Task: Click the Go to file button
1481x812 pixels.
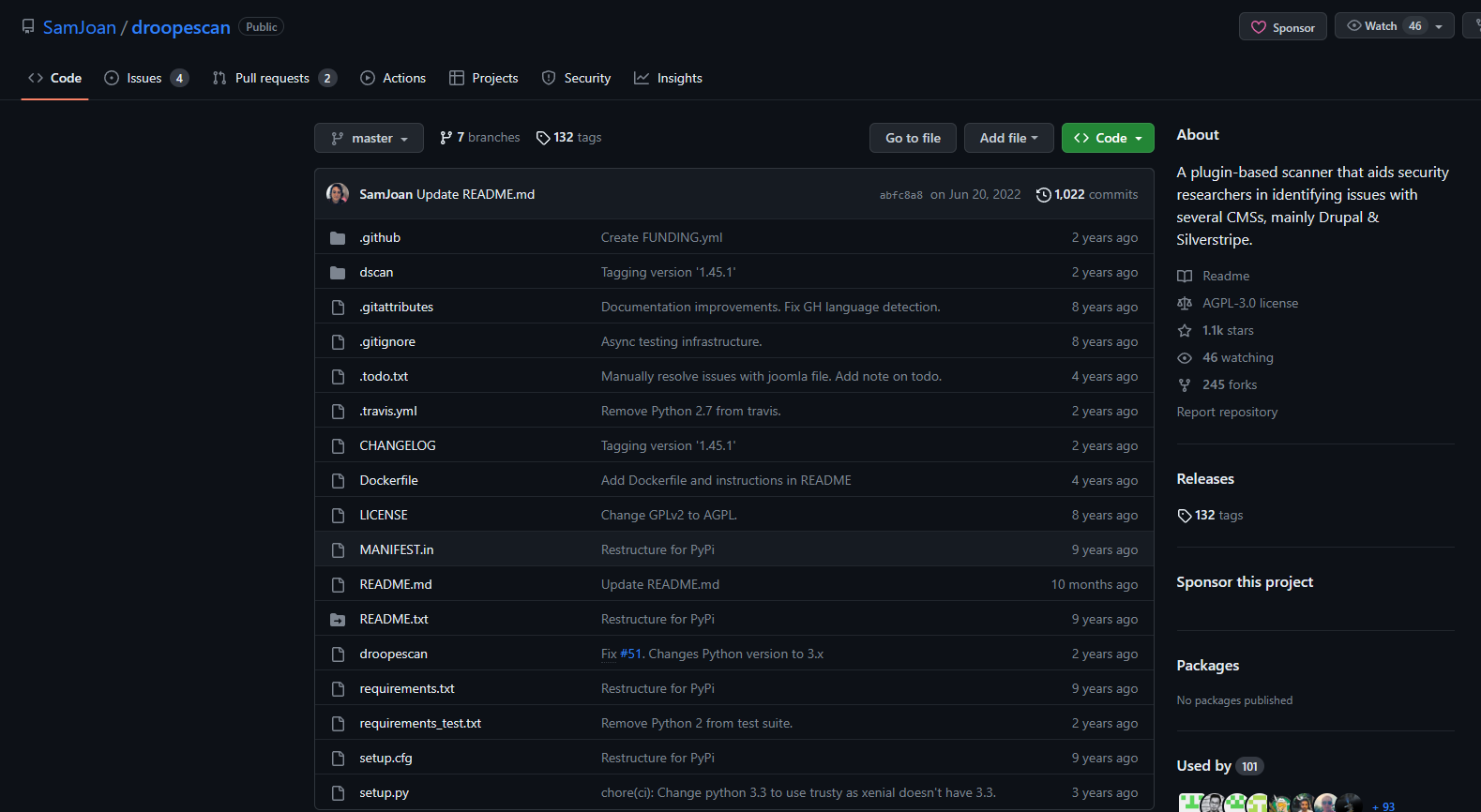Action: tap(913, 138)
